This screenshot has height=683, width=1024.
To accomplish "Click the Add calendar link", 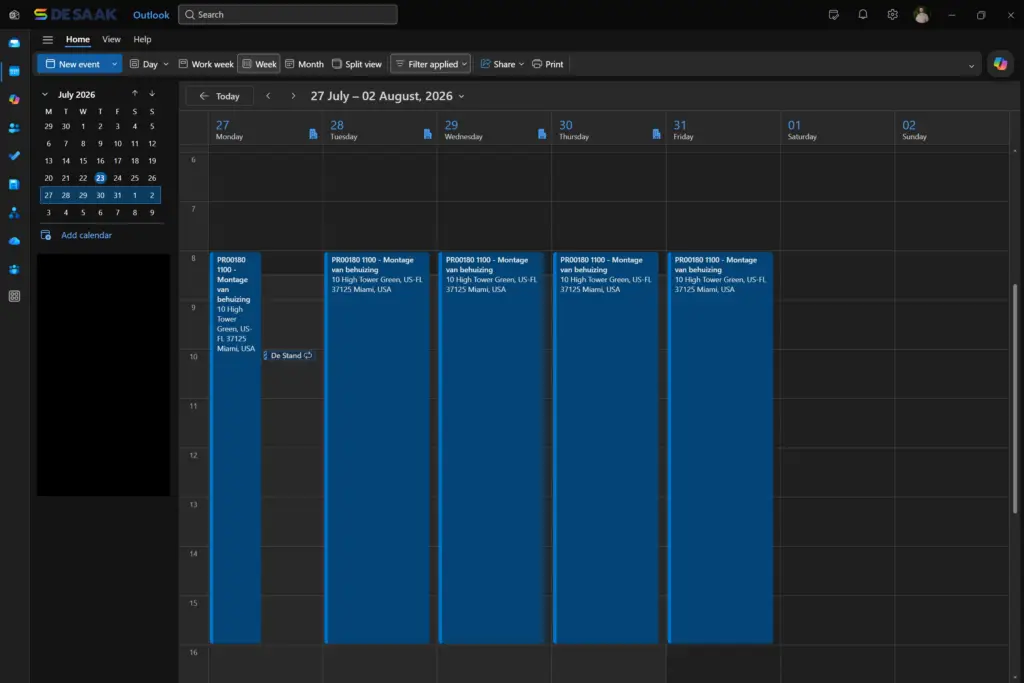I will 86,235.
